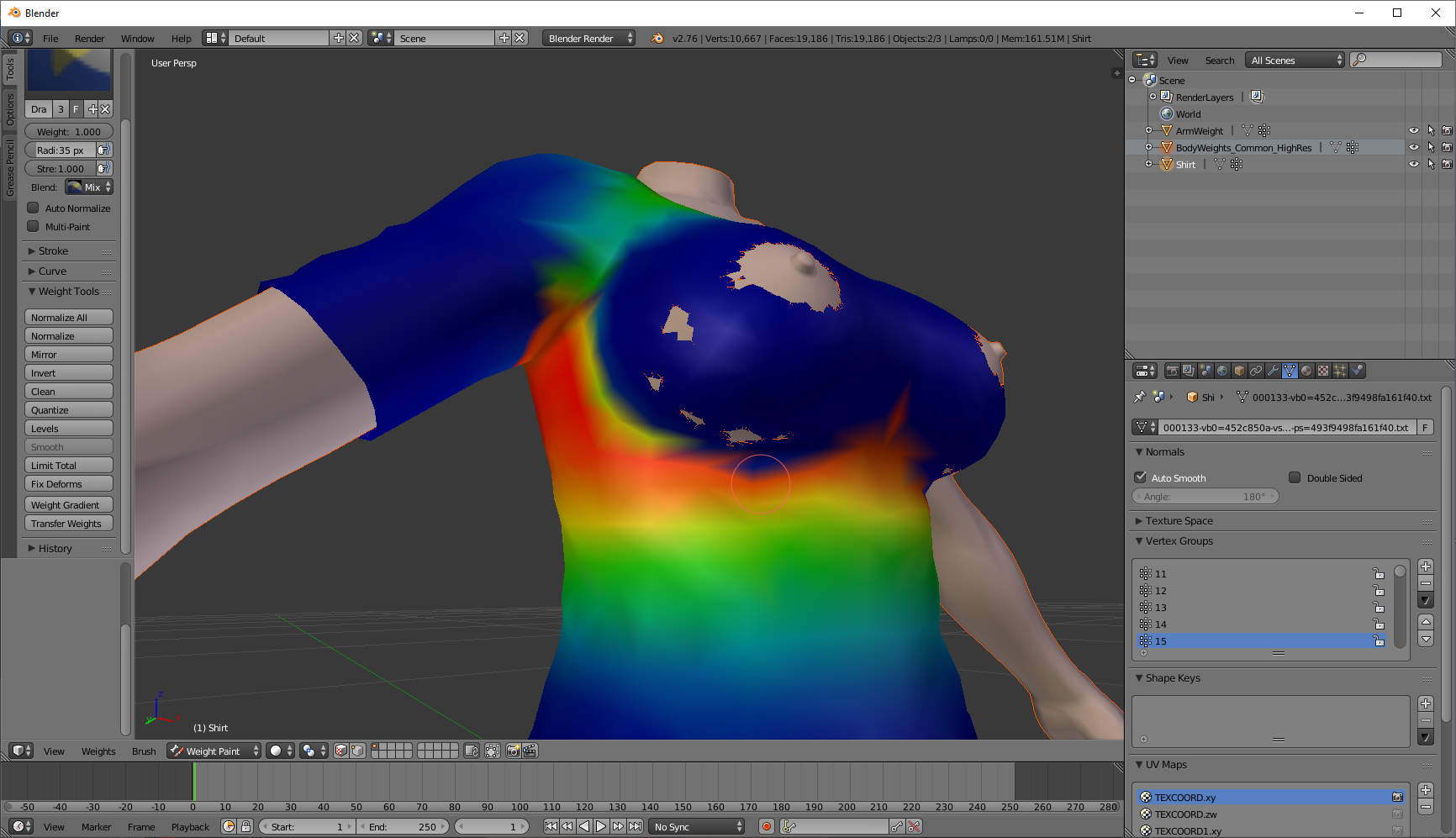Open the Render Layers properties tab
This screenshot has width=1456, height=838.
(x=1190, y=371)
